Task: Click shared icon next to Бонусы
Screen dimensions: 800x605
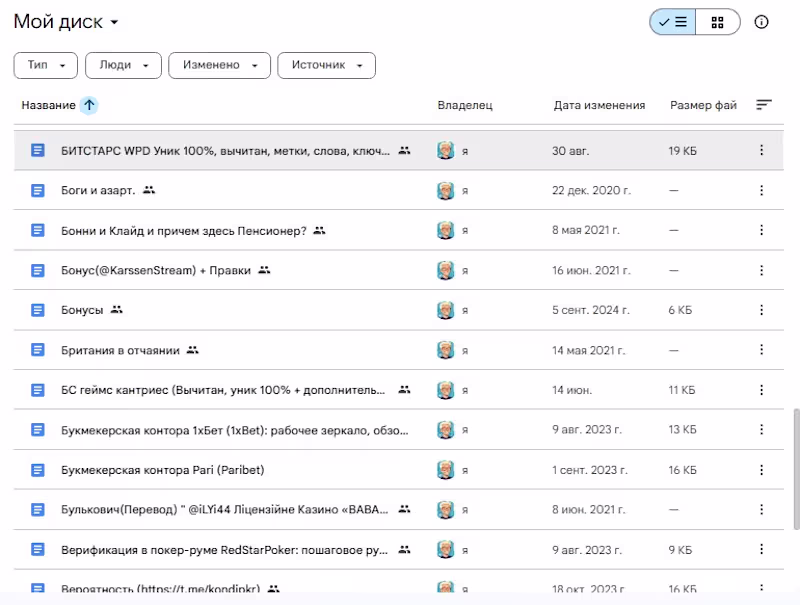Action: point(117,310)
